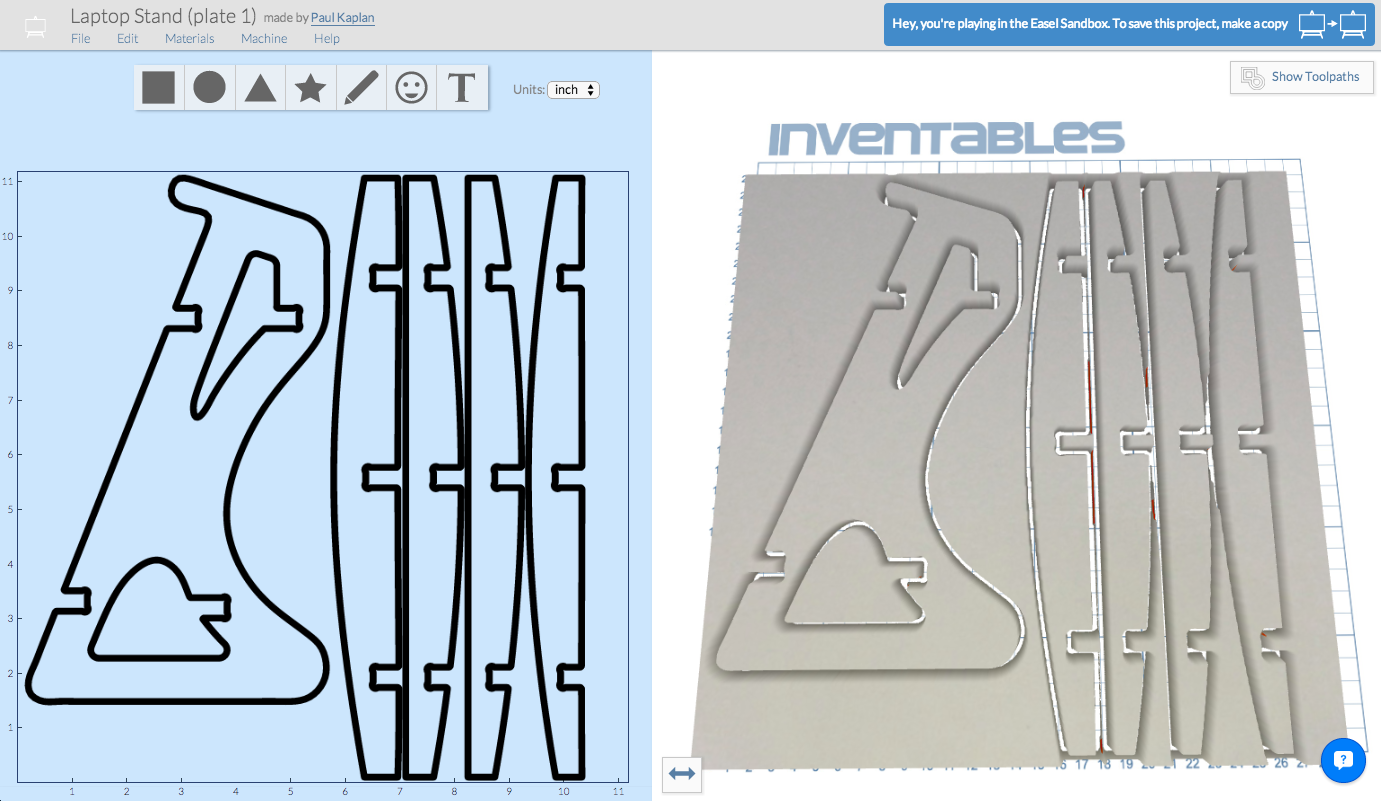
Task: Open the File menu
Action: pos(80,39)
